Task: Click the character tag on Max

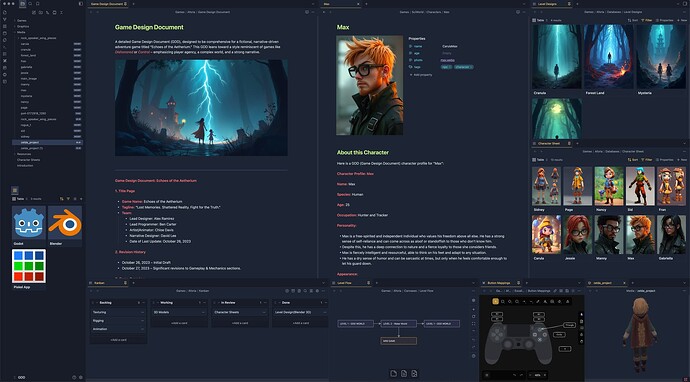Action: 463,67
